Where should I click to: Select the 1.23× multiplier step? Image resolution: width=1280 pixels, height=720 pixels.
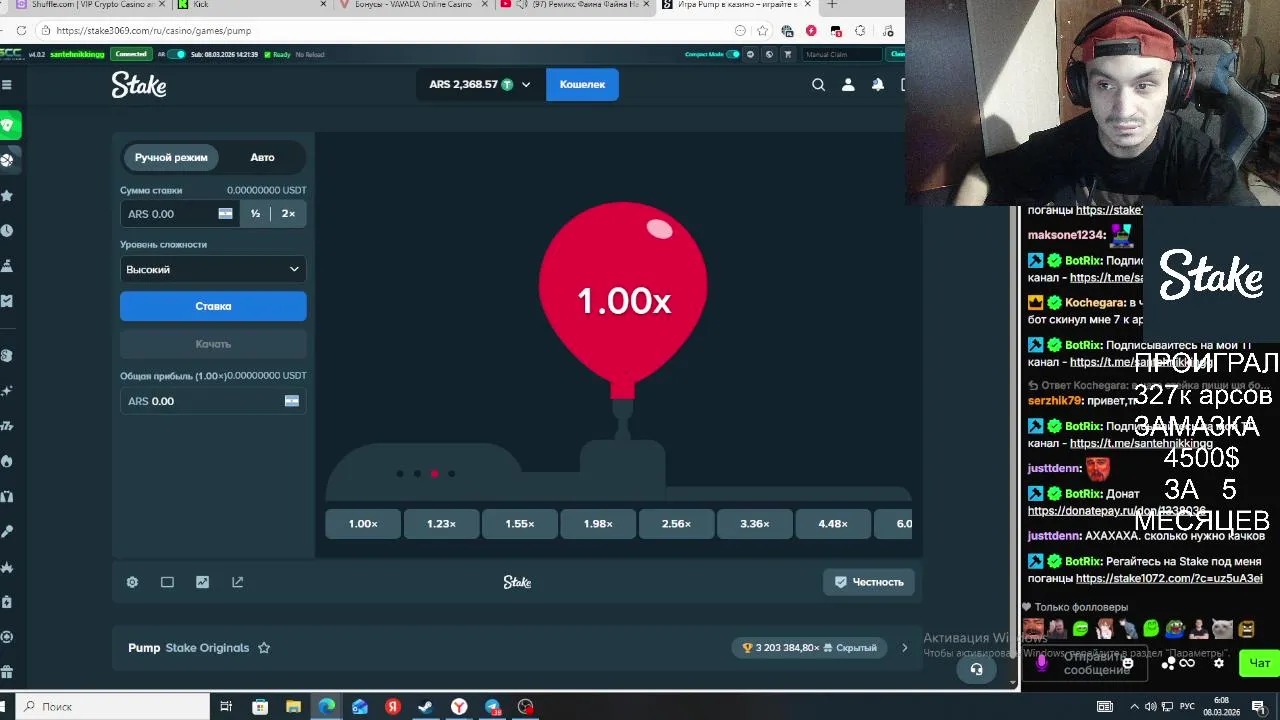(441, 524)
